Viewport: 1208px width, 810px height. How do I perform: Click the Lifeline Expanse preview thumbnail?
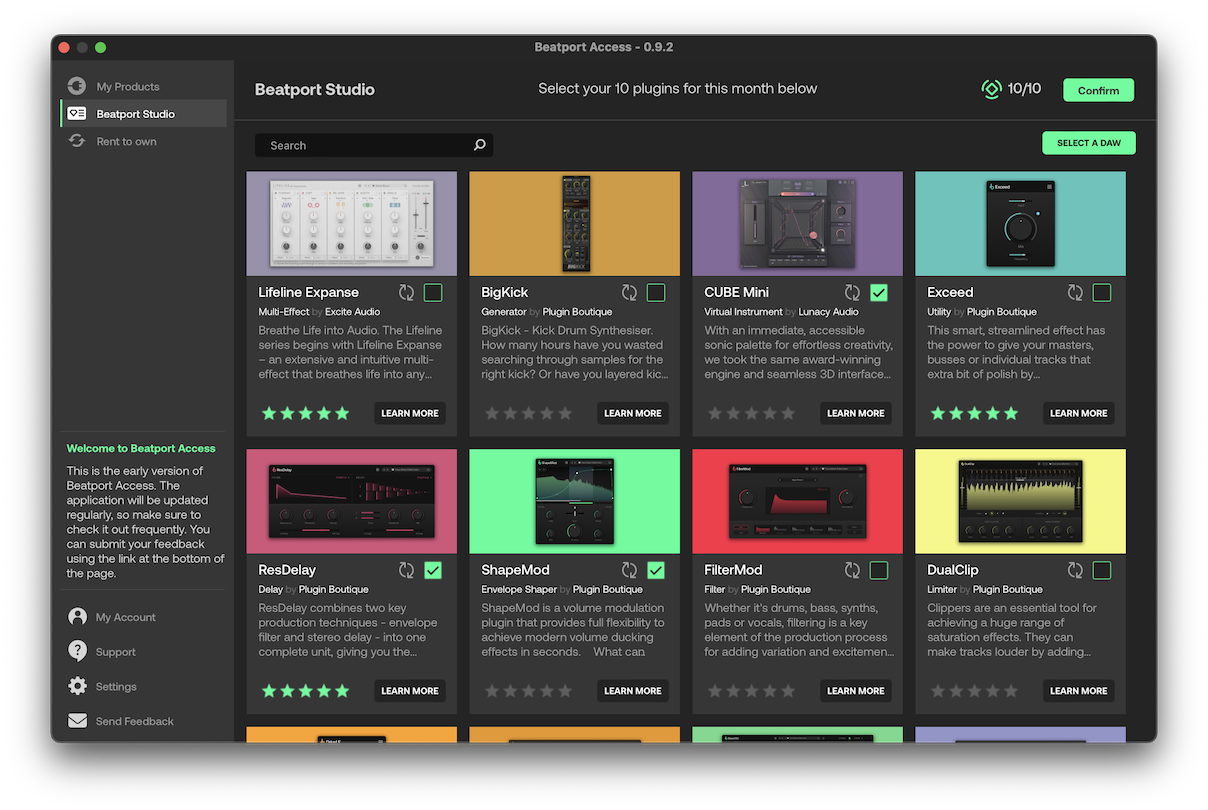pyautogui.click(x=351, y=223)
